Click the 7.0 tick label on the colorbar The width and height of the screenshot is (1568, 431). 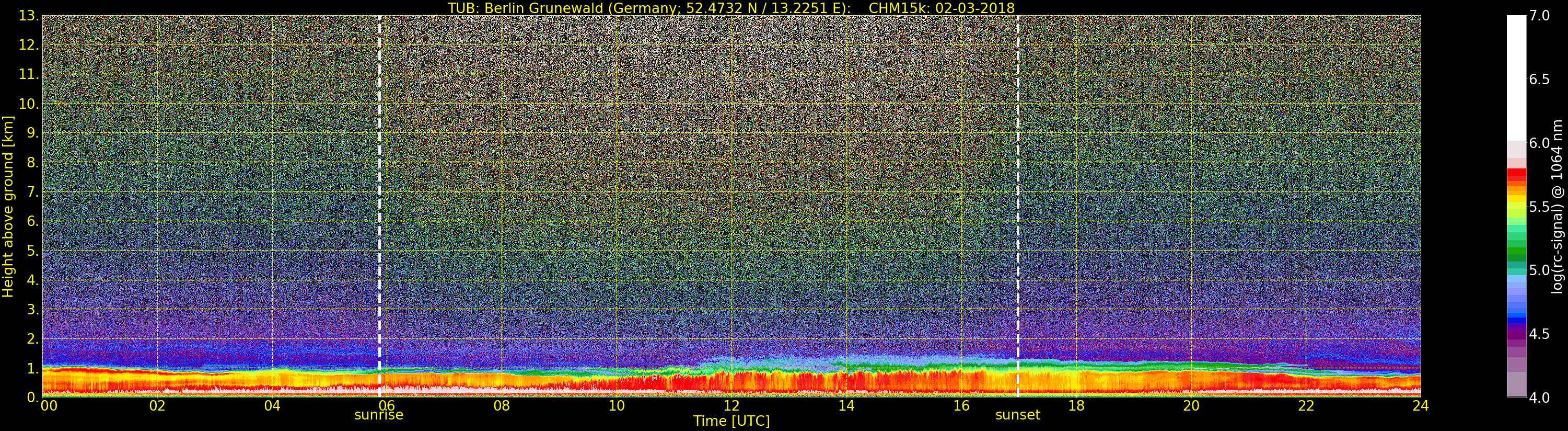click(1539, 16)
